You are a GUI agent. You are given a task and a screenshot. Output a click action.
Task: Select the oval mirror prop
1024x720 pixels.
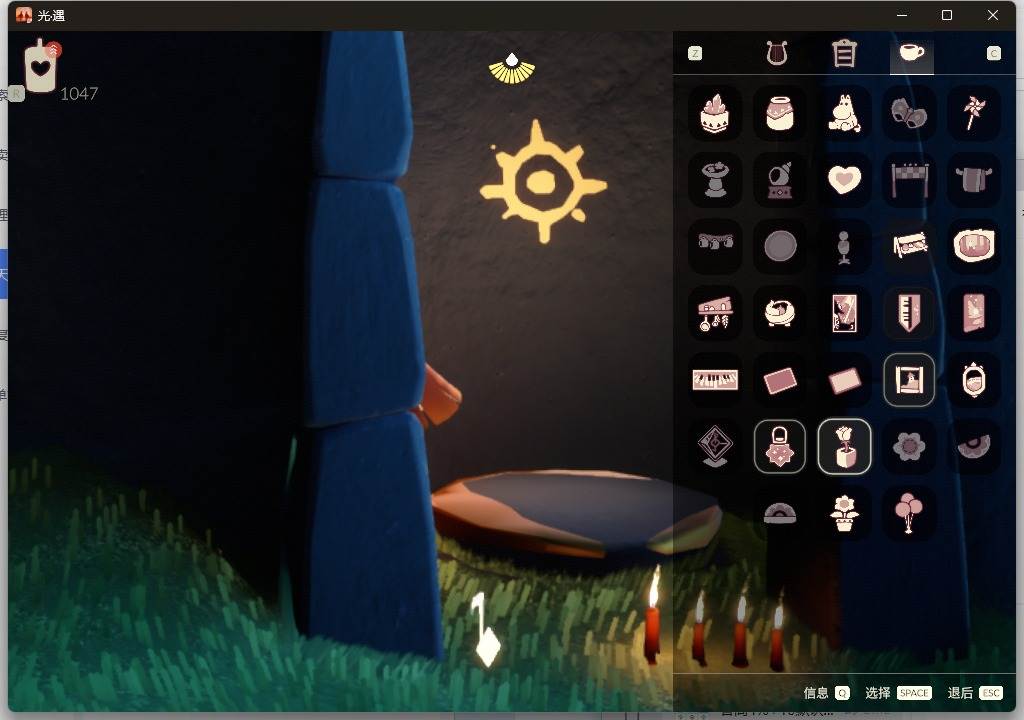click(x=974, y=379)
